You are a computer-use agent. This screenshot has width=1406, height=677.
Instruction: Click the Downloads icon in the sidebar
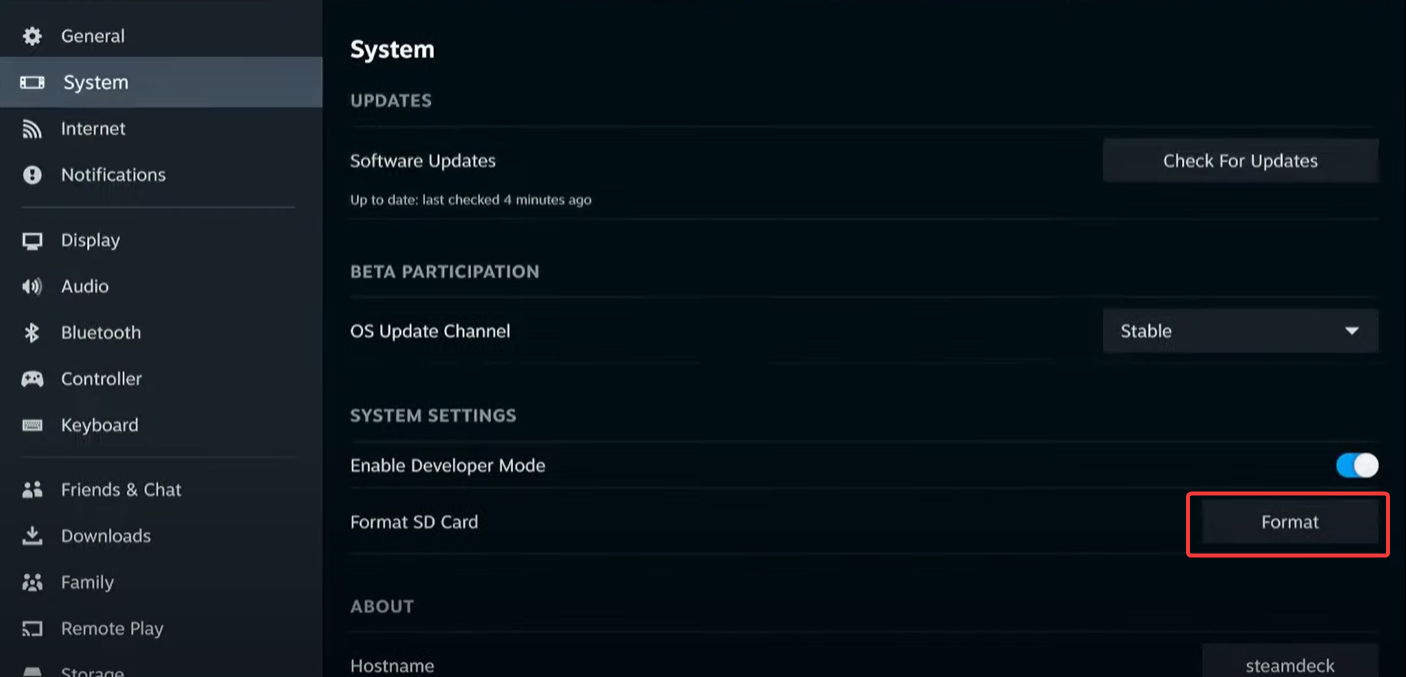coord(33,536)
